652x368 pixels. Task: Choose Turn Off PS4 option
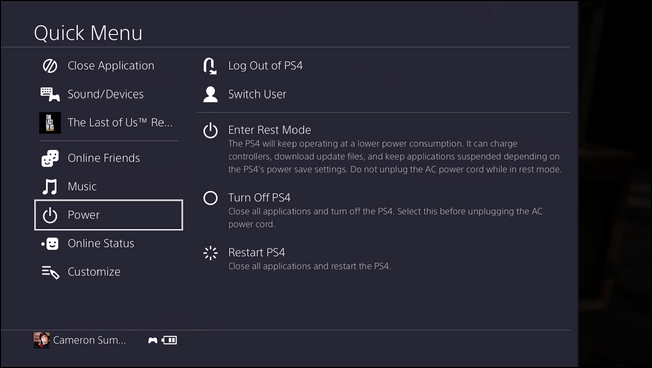coord(259,198)
